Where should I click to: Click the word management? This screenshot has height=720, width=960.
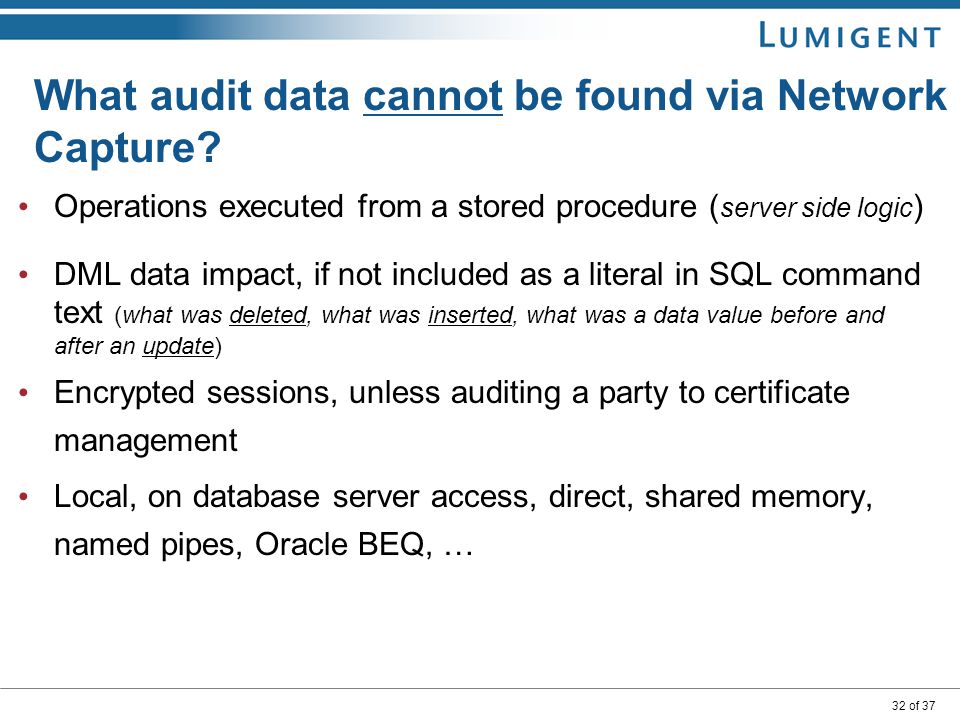146,441
